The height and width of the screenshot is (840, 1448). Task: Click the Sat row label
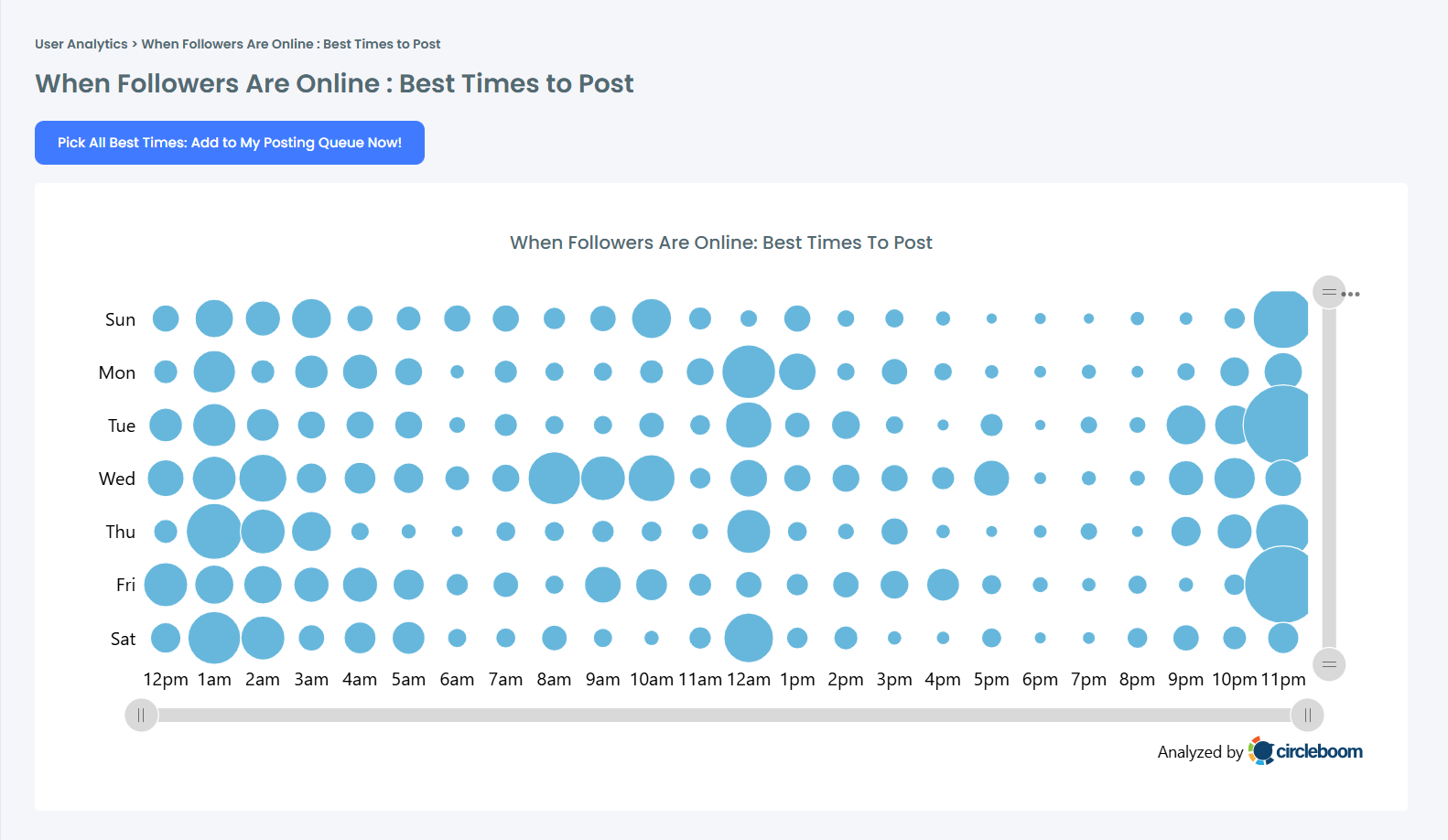tap(123, 639)
